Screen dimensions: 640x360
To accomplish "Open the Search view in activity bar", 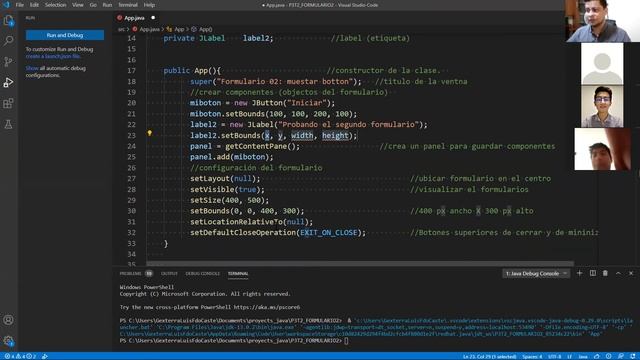I will tap(8, 41).
